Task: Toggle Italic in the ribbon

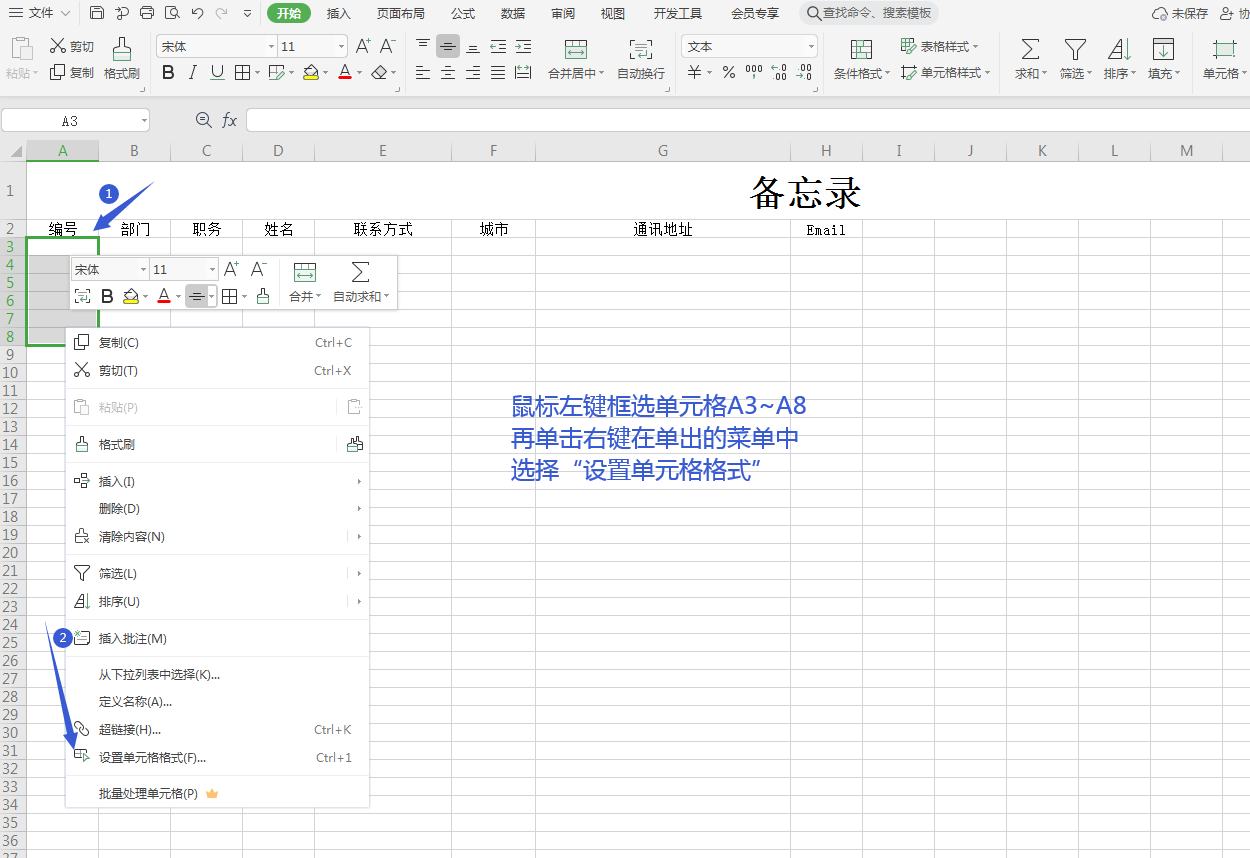Action: [192, 72]
